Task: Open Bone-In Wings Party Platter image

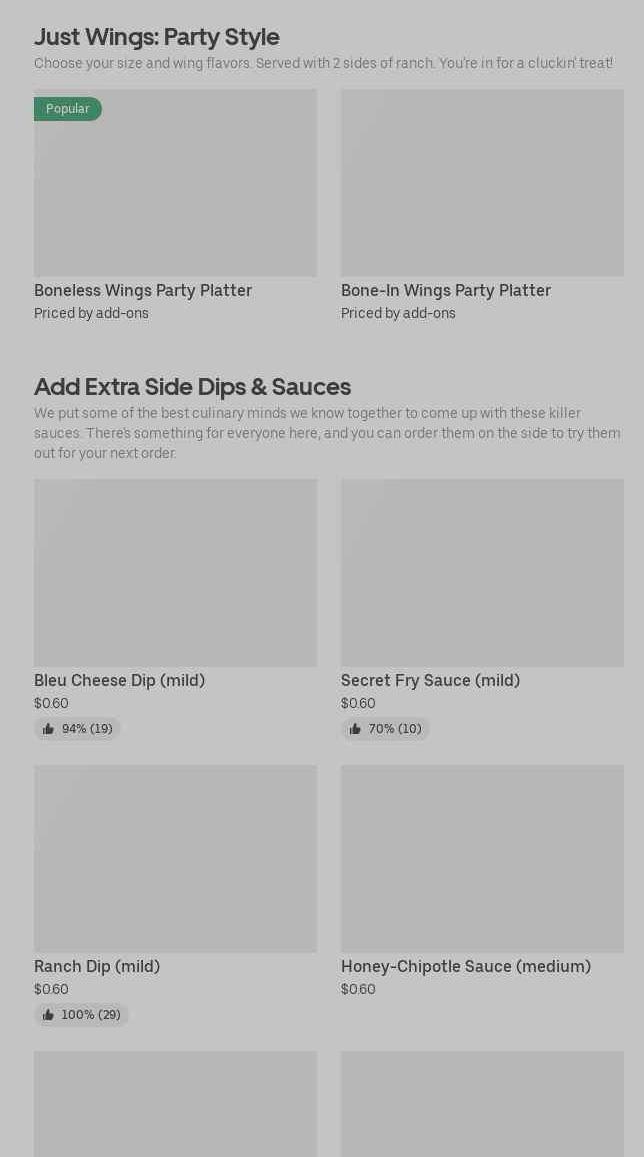Action: [x=482, y=183]
